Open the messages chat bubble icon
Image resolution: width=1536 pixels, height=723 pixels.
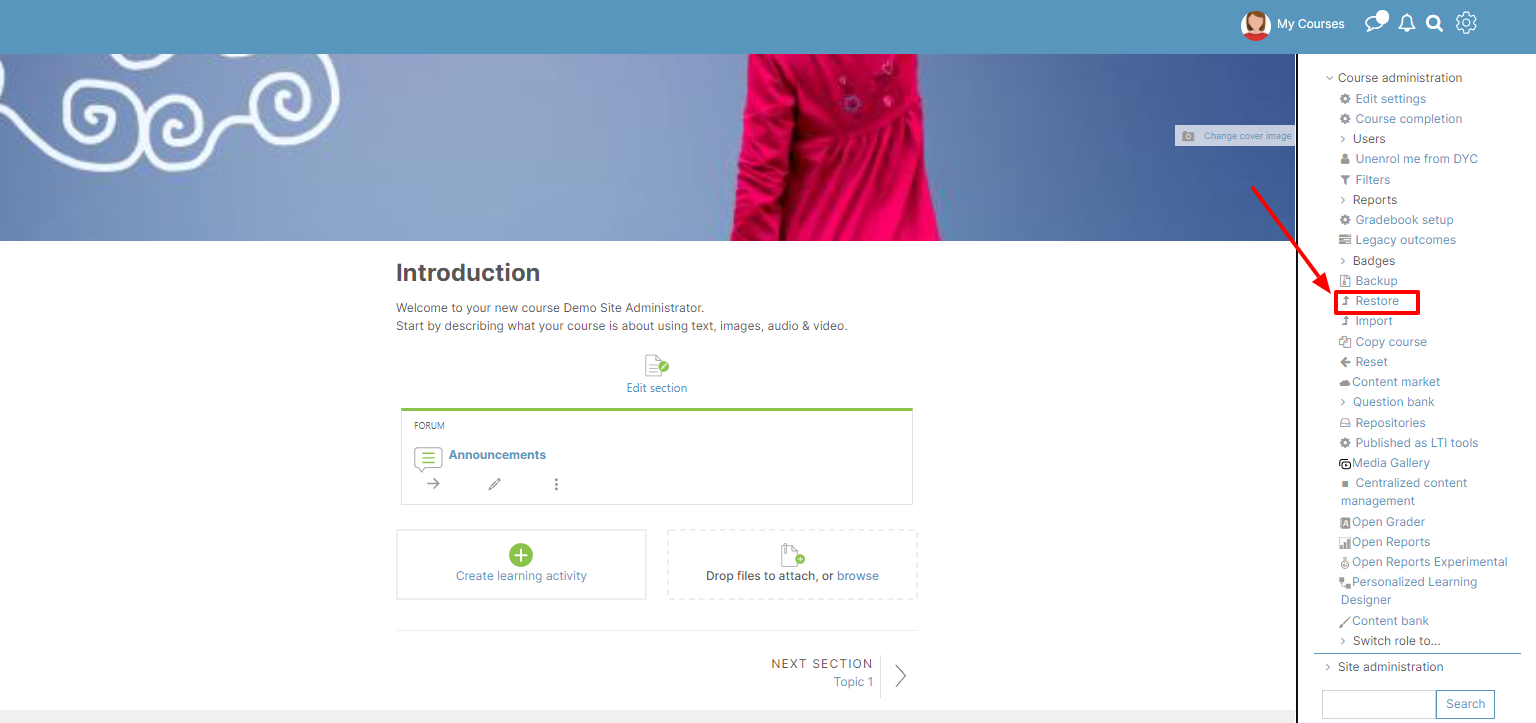[x=1376, y=22]
